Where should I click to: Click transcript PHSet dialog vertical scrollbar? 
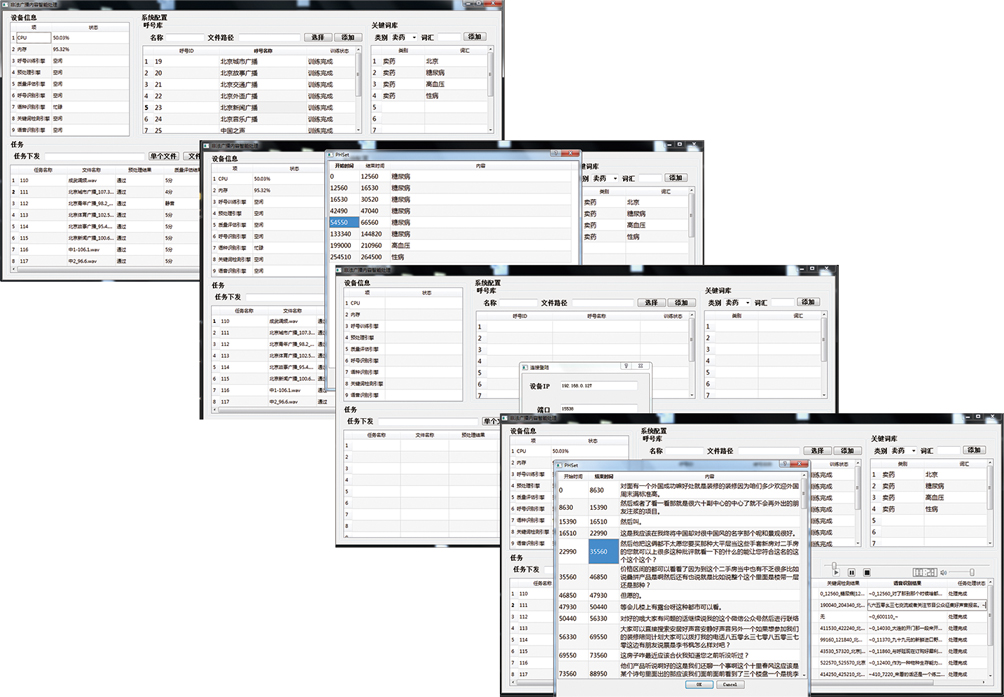(804, 576)
